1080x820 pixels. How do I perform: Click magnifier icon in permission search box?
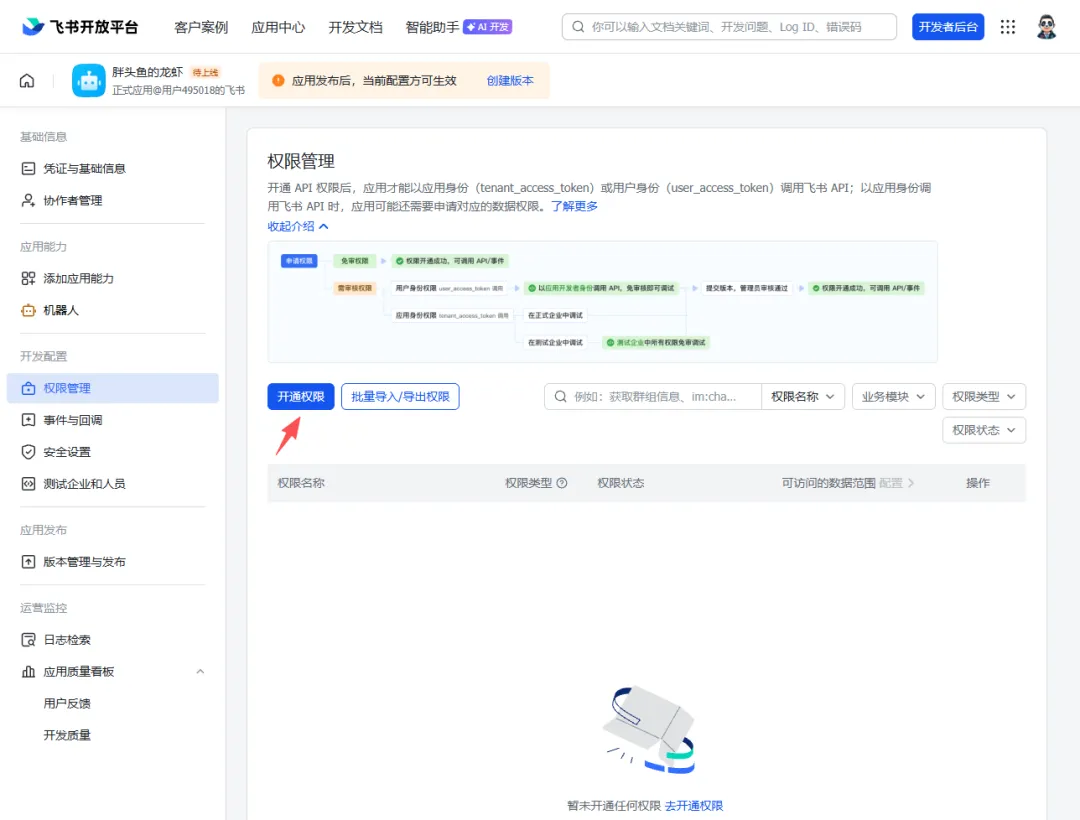pyautogui.click(x=561, y=397)
